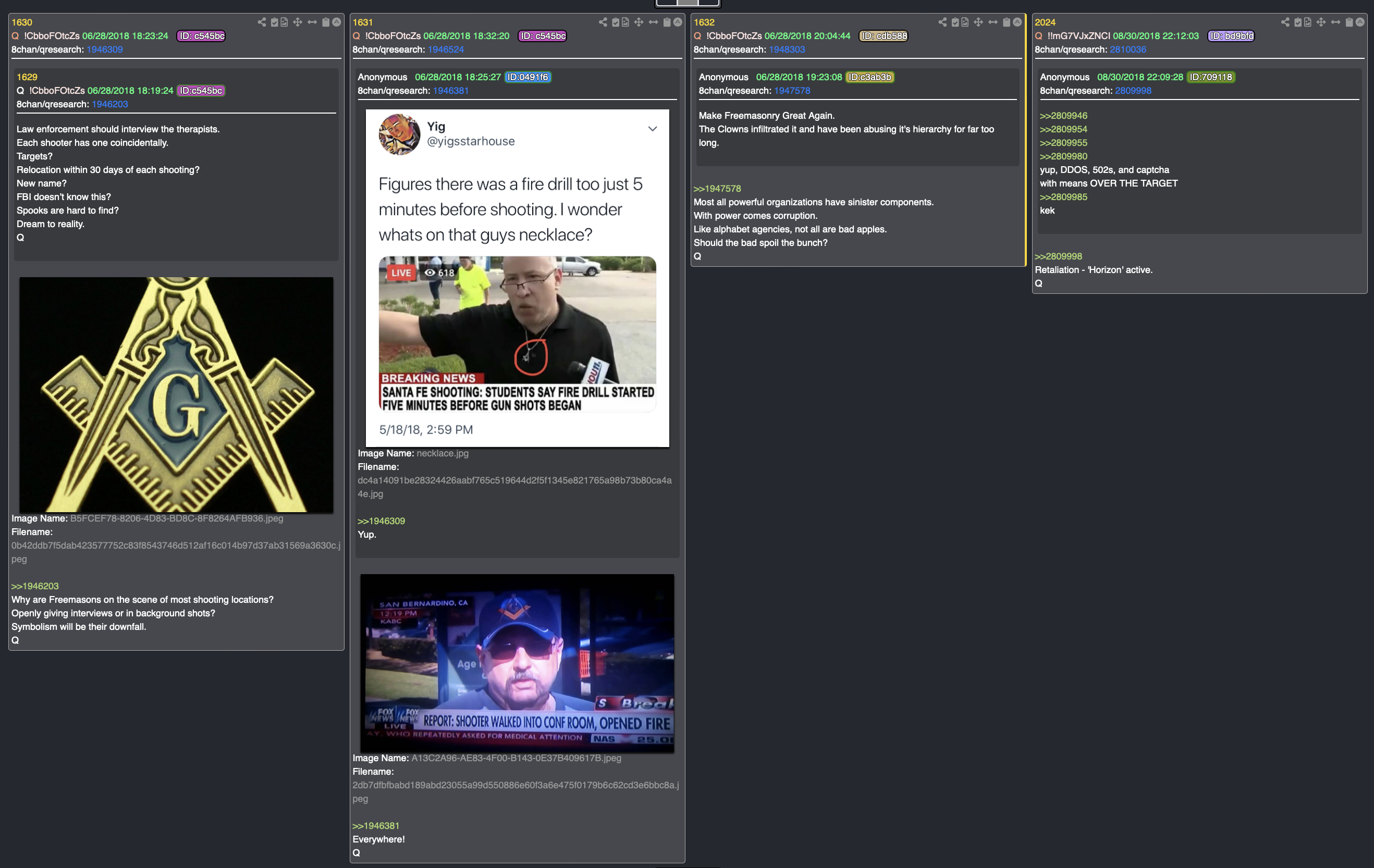Screen dimensions: 1374x868
Task: Click the image-file icon on post 1630
Action: point(284,22)
